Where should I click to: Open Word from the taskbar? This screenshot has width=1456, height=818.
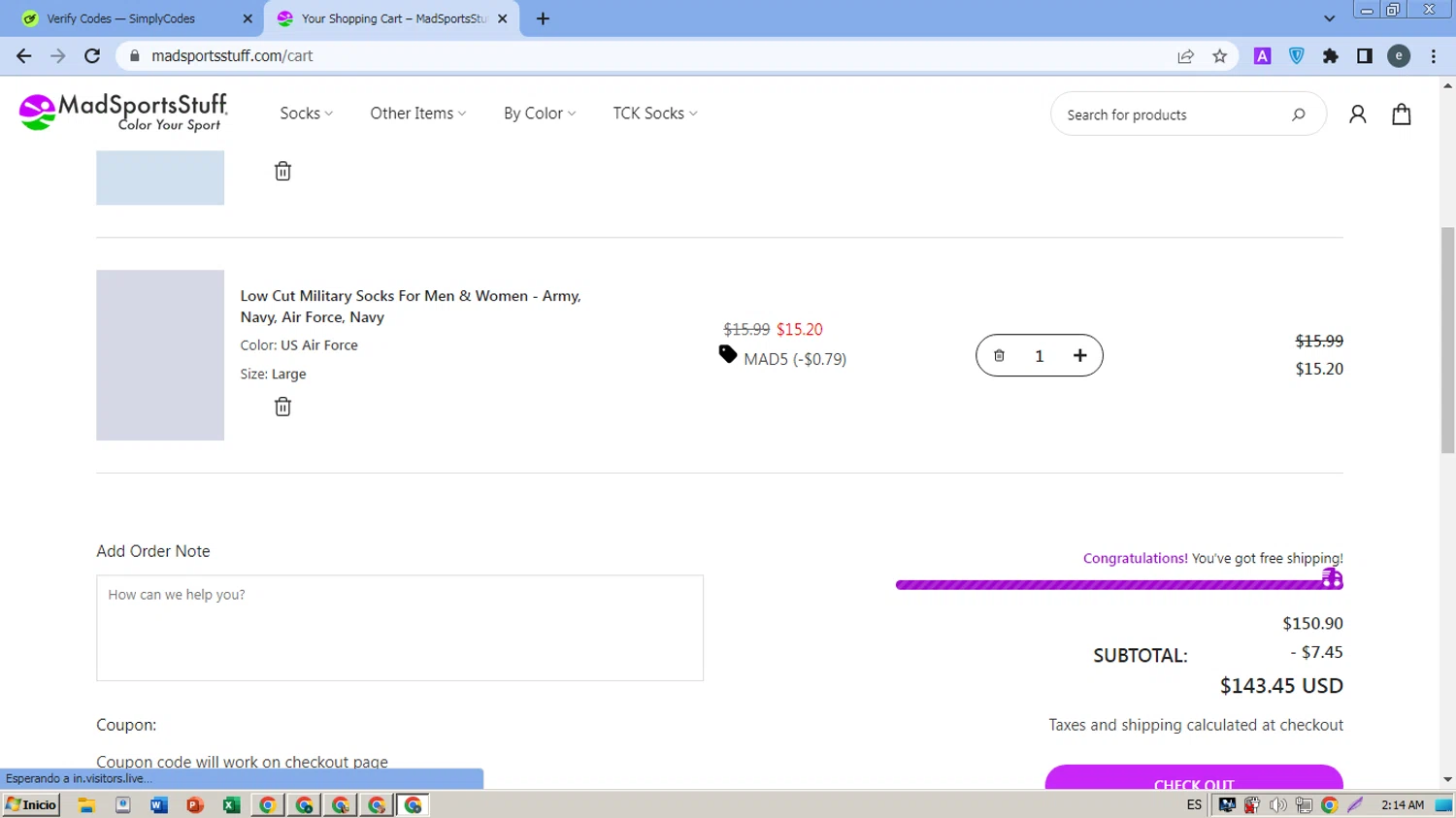[x=159, y=804]
